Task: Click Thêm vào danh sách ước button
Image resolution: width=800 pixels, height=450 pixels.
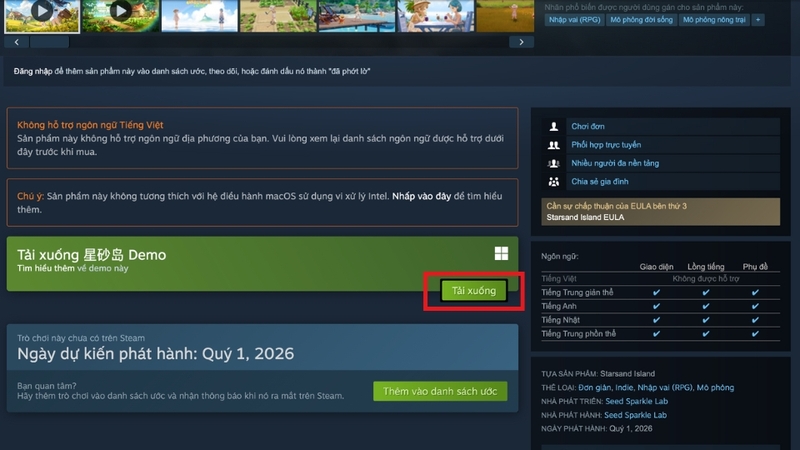Action: tap(440, 391)
